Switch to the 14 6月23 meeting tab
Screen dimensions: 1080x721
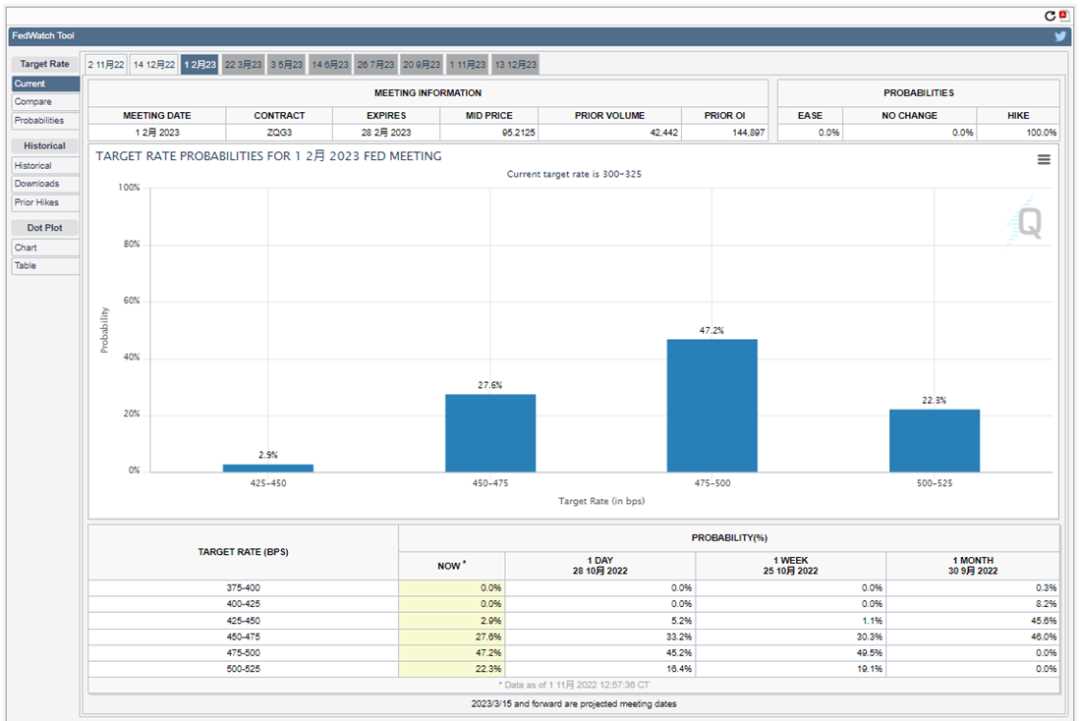point(330,65)
